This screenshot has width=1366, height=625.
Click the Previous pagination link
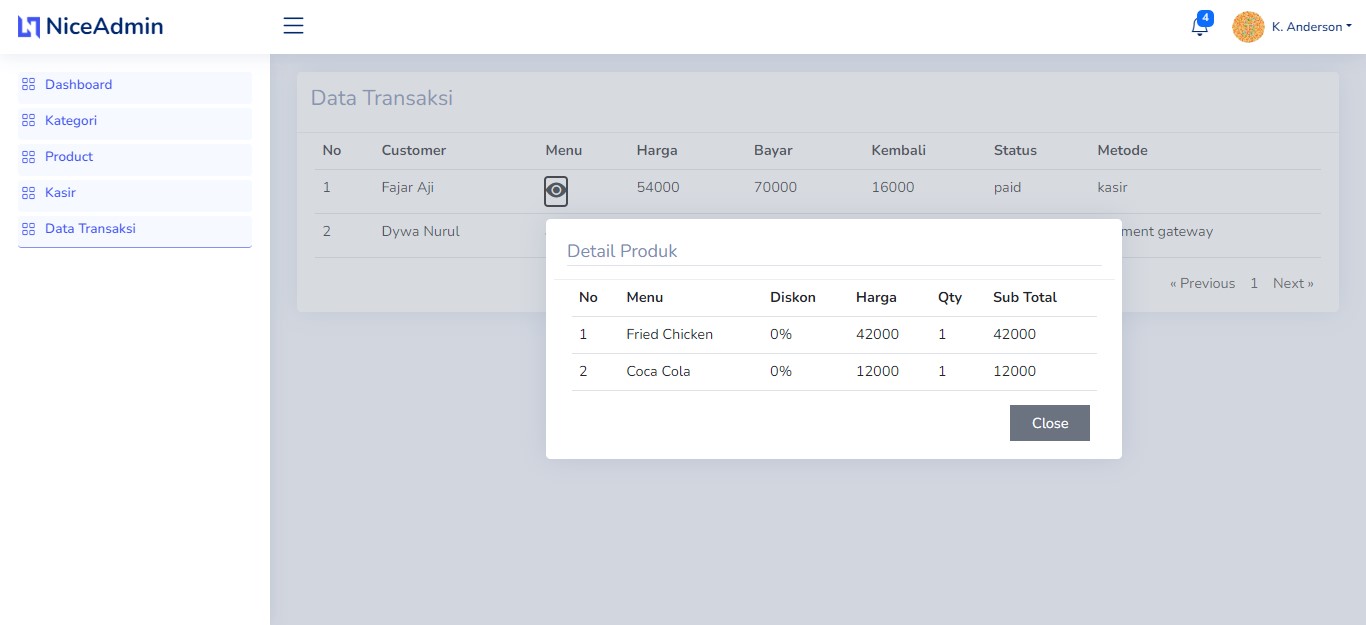click(1202, 283)
